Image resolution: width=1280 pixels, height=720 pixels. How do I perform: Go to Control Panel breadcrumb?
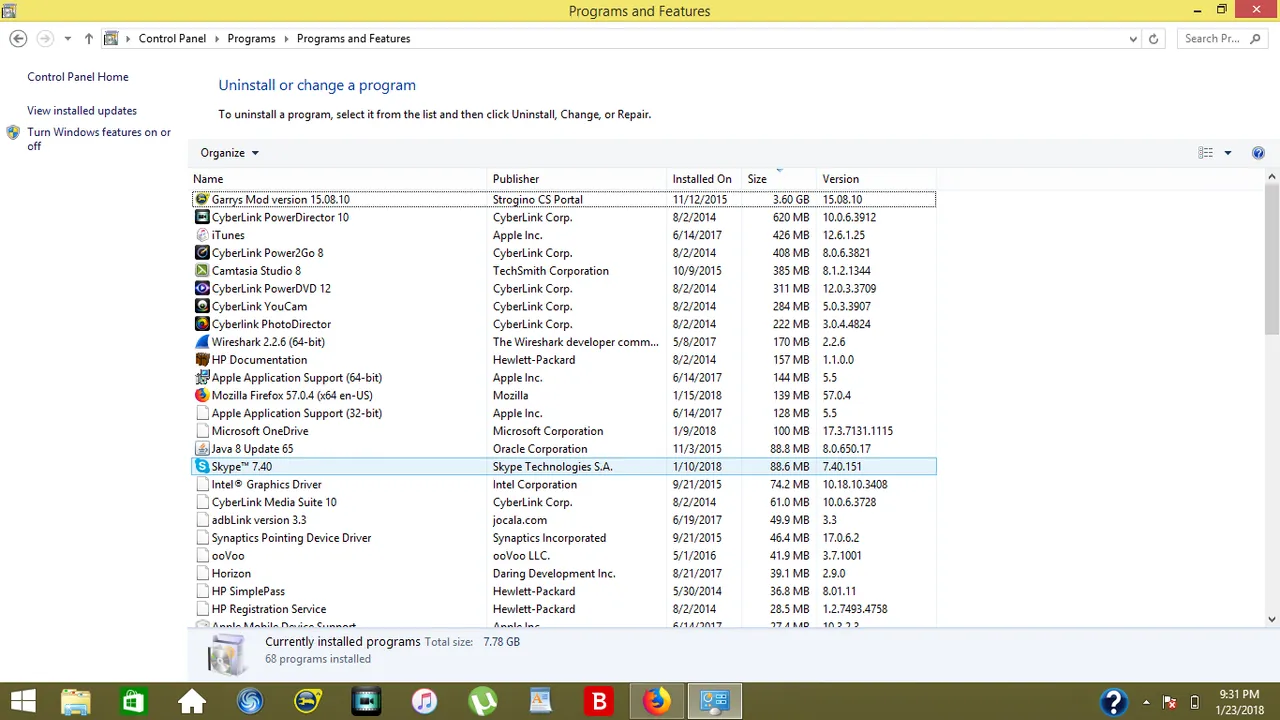pos(172,39)
